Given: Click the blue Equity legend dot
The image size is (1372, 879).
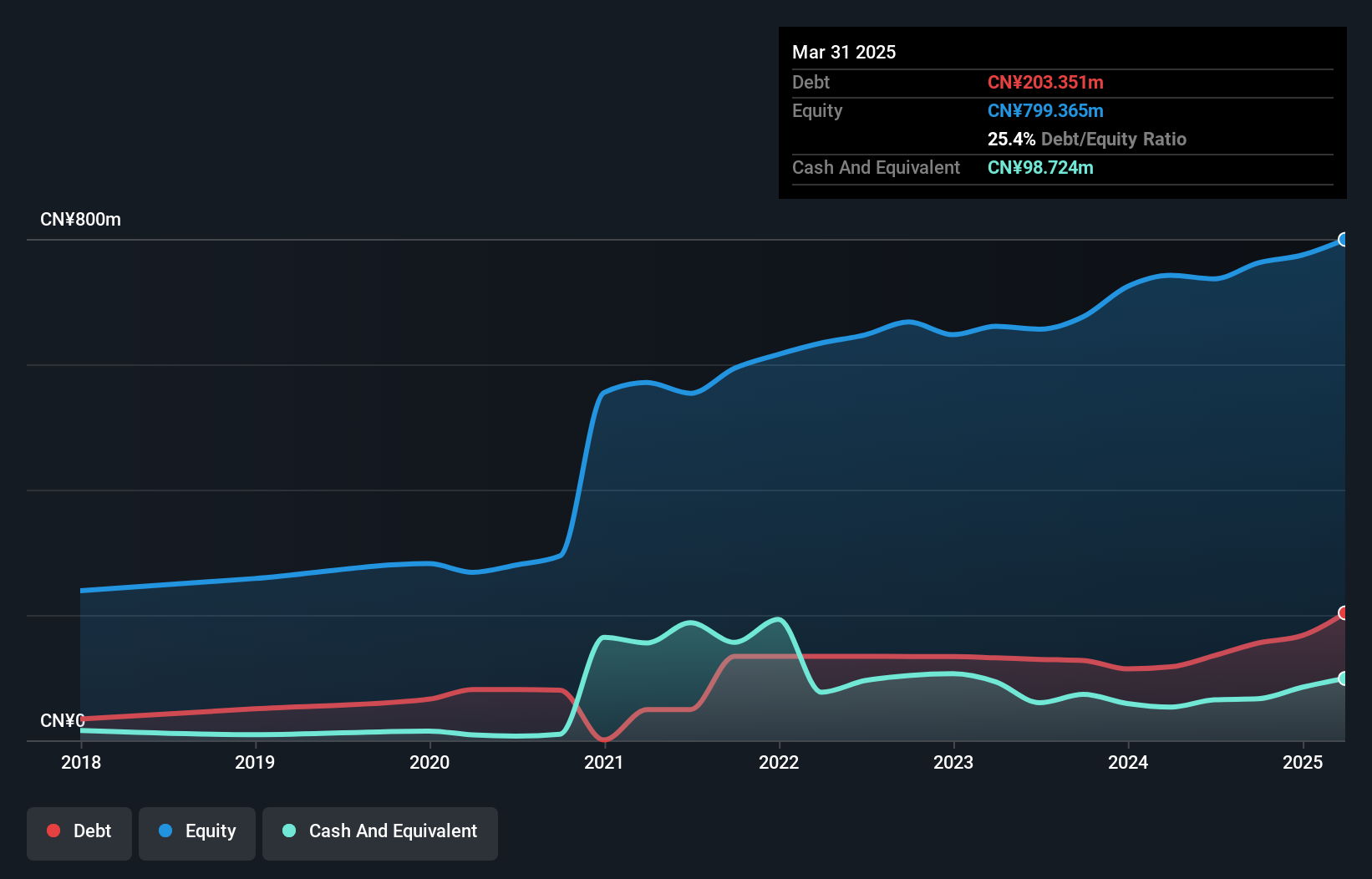Looking at the screenshot, I should [x=165, y=831].
